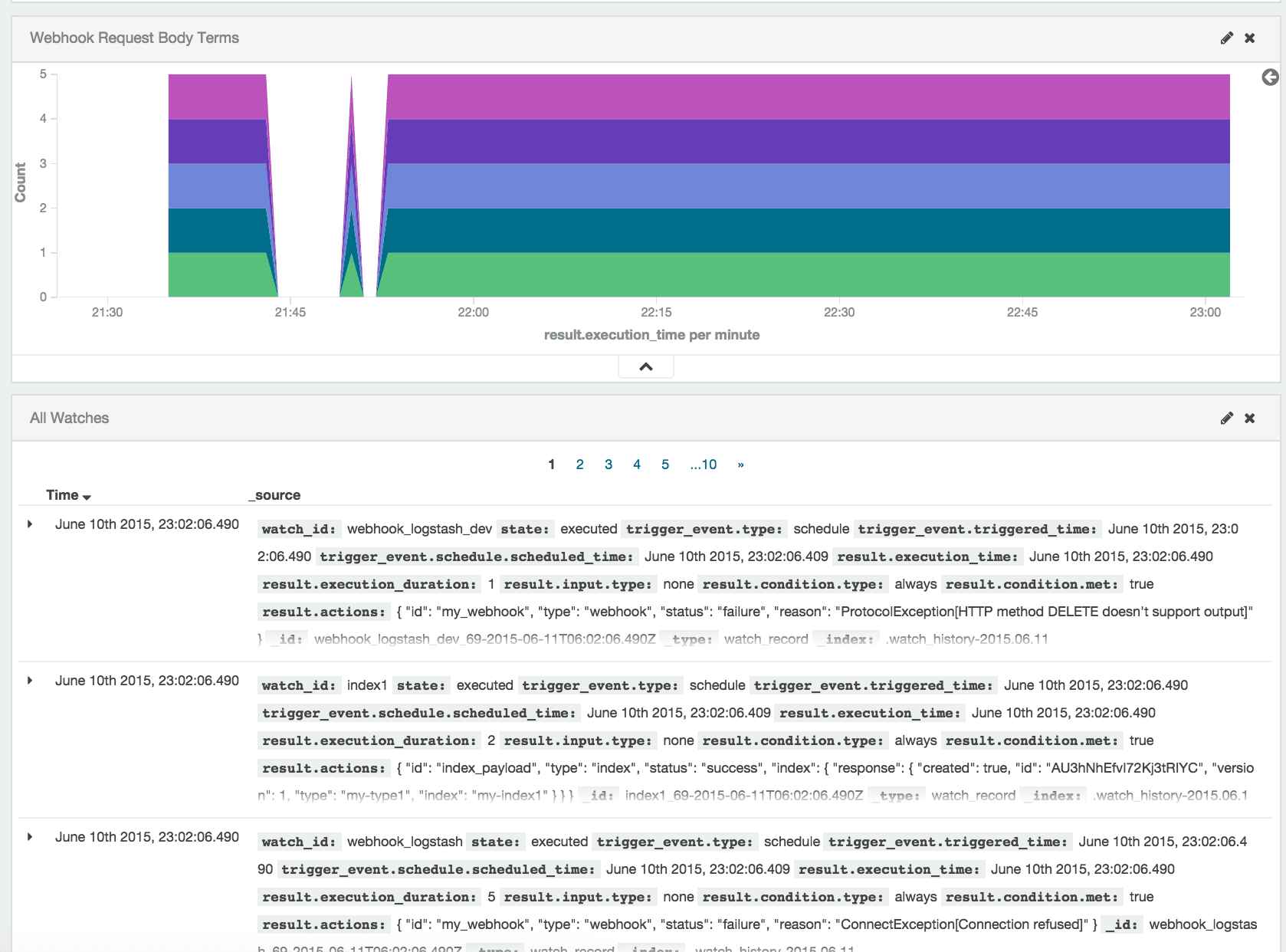Screen dimensions: 1286x952
Task: Expand the webhook_logstash watch row
Action: point(30,837)
